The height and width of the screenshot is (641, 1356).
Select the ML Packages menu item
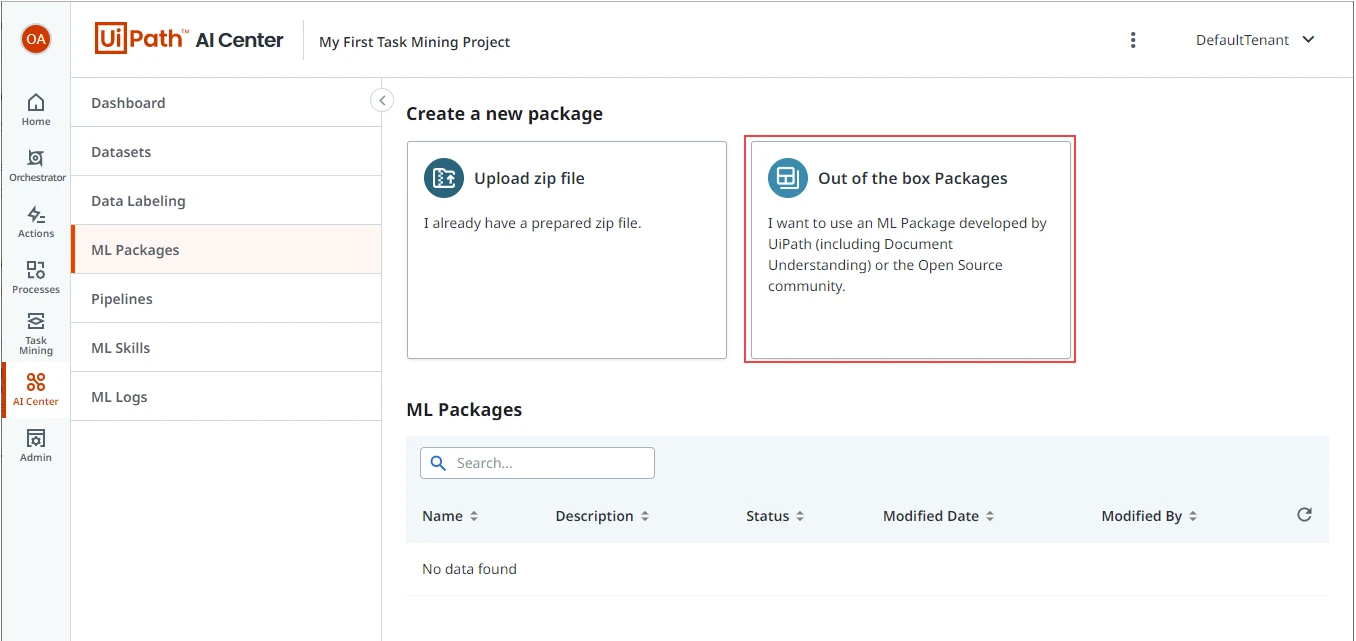(226, 250)
